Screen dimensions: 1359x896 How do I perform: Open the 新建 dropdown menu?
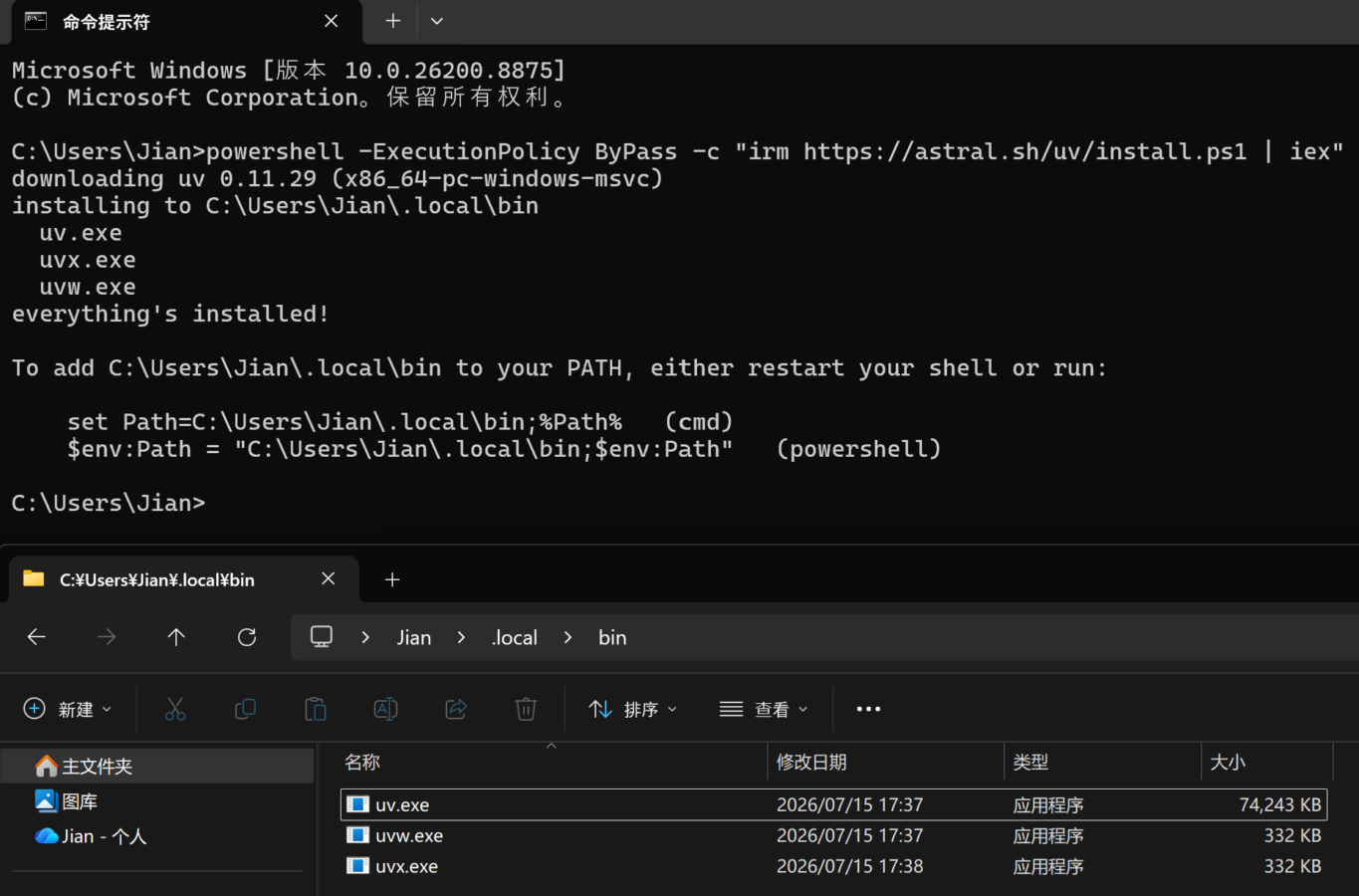click(68, 709)
